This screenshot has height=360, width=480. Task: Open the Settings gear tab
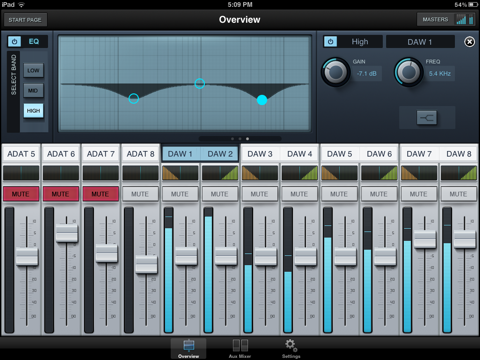pyautogui.click(x=291, y=349)
